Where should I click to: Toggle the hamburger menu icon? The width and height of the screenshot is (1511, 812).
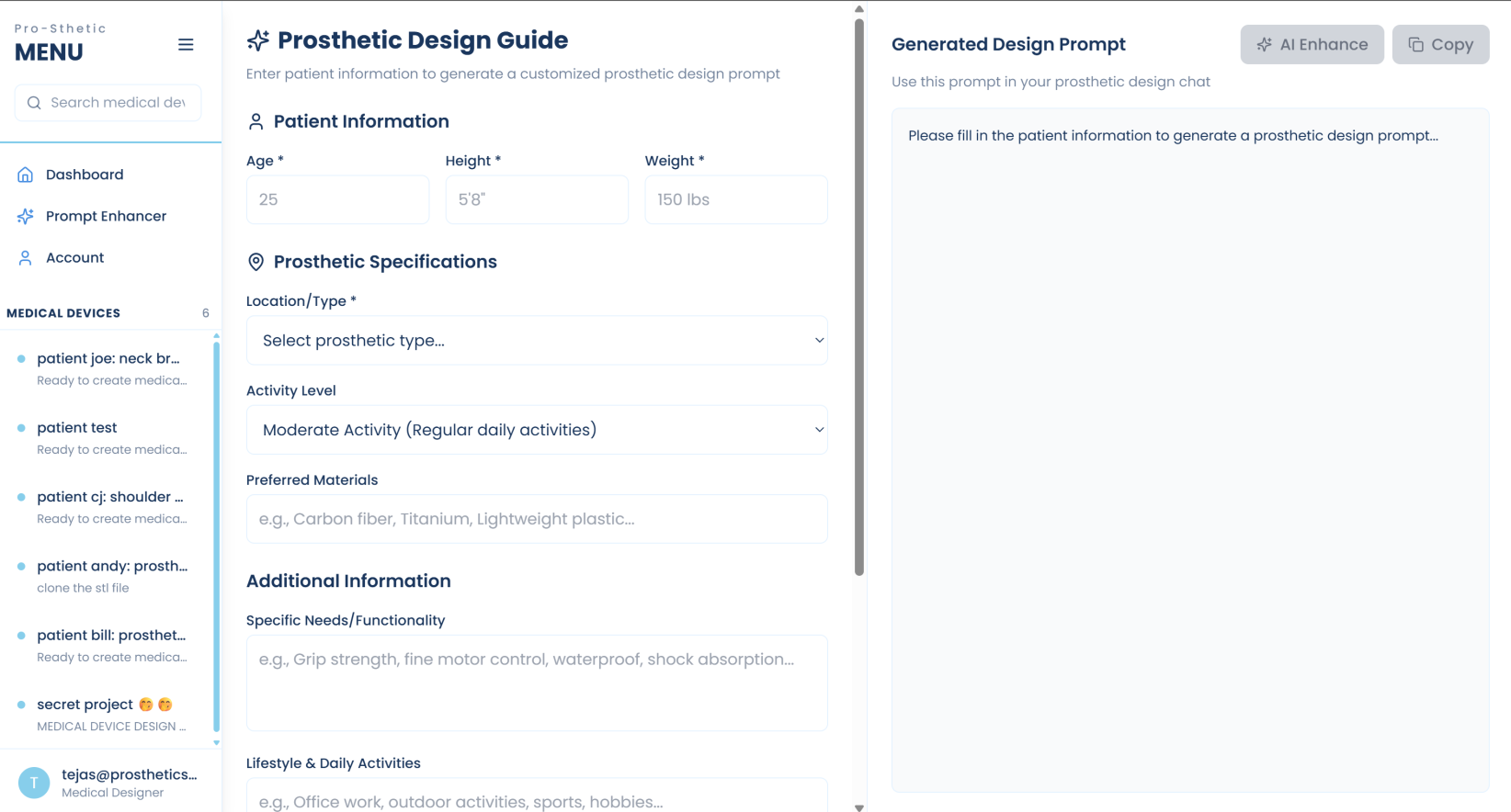pos(186,45)
